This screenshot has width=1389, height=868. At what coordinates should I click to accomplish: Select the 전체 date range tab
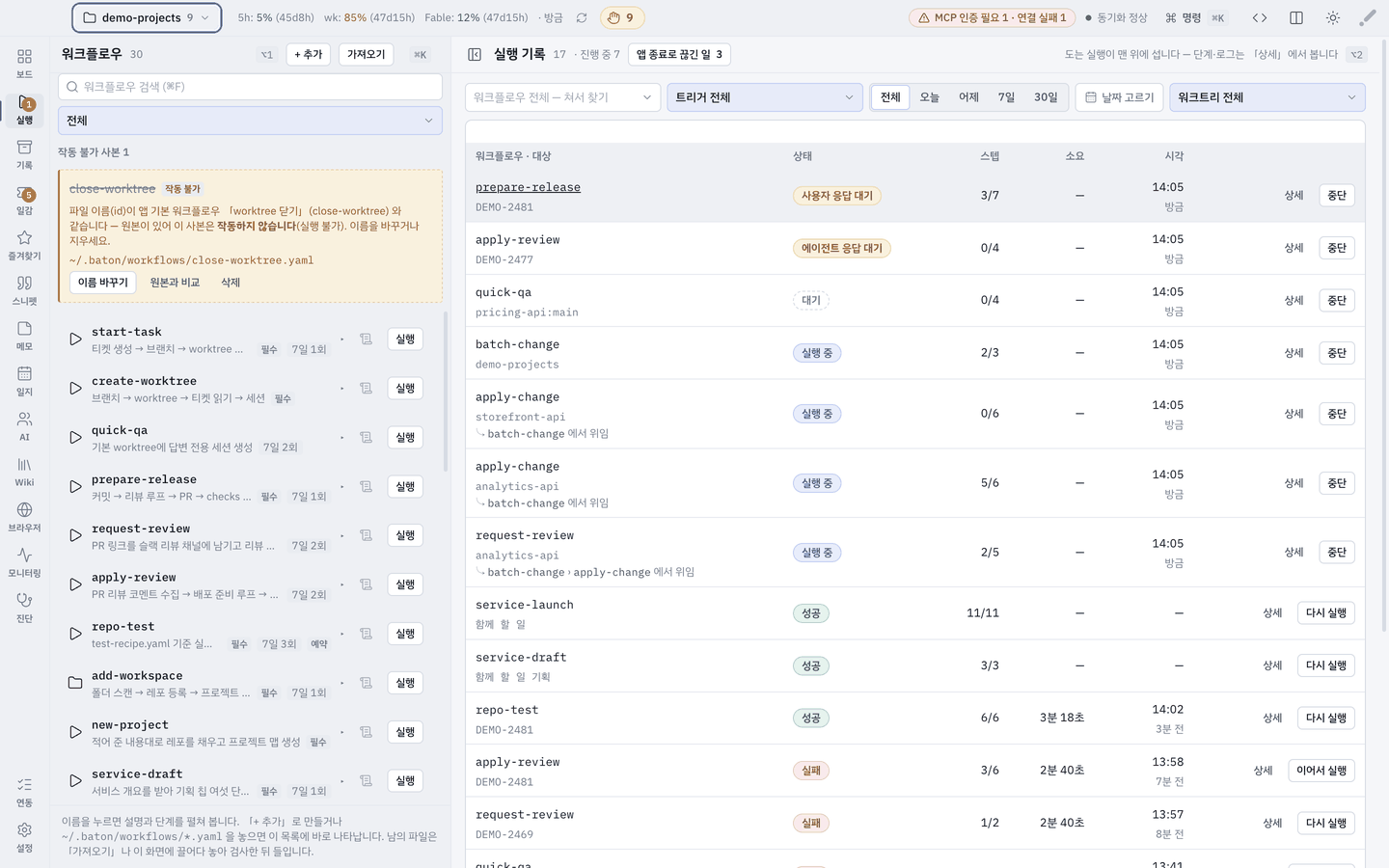890,97
